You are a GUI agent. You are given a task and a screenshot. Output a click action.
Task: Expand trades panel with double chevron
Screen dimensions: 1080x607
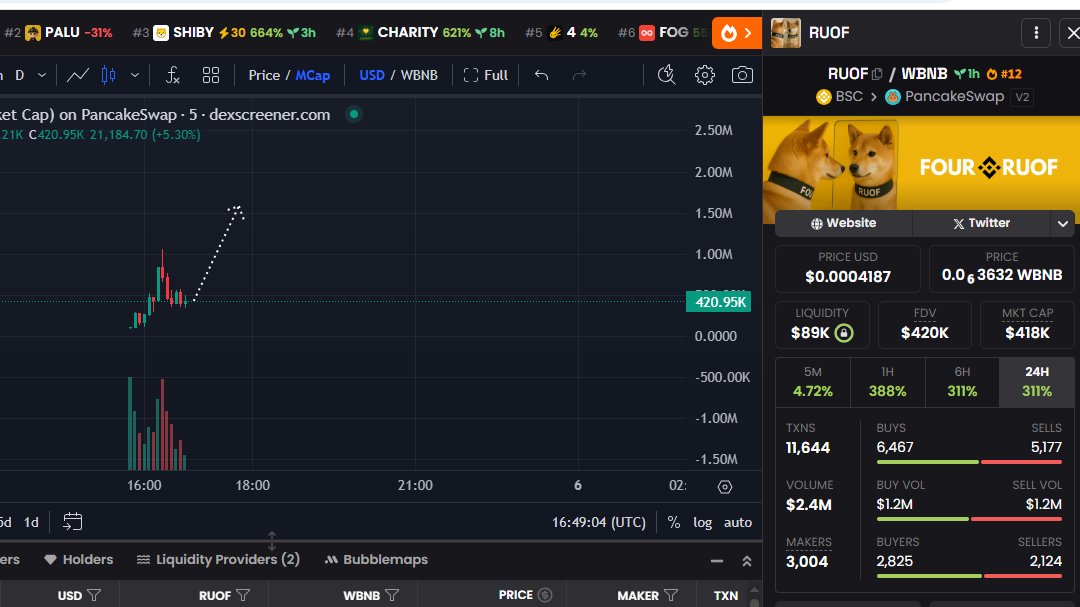[x=747, y=561]
